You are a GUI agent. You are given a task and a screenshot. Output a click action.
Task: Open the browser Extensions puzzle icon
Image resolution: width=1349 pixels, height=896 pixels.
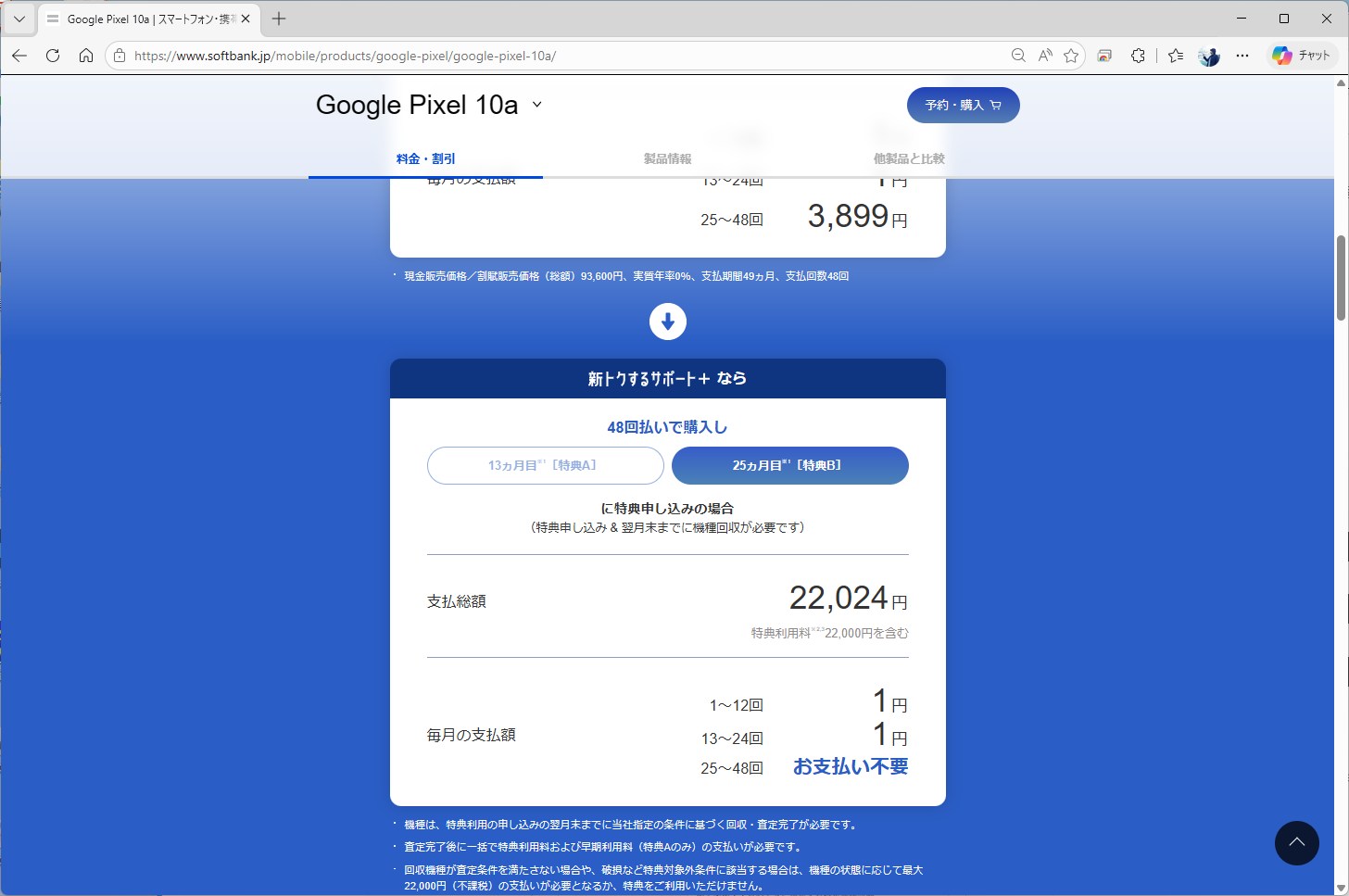tap(1138, 56)
